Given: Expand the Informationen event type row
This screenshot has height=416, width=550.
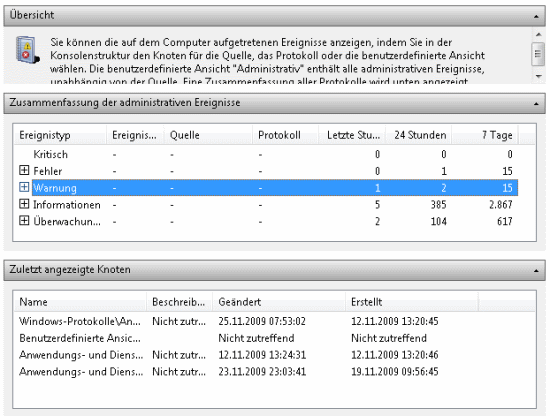Looking at the screenshot, I should (x=24, y=204).
